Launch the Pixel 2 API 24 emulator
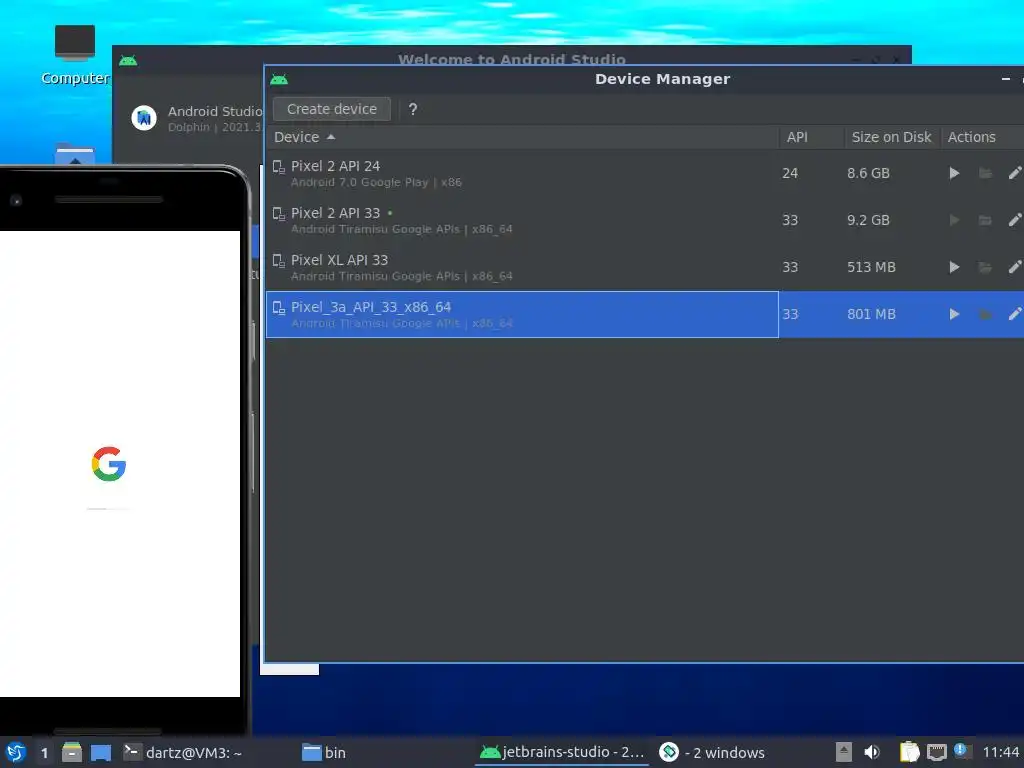 click(954, 173)
